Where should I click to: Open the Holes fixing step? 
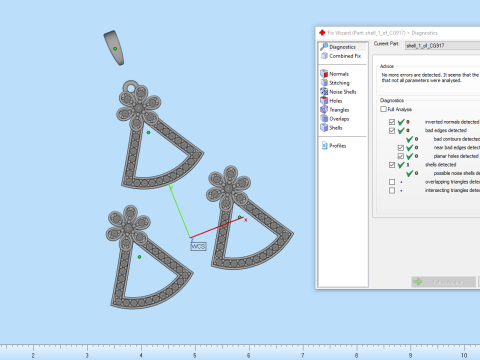point(331,101)
